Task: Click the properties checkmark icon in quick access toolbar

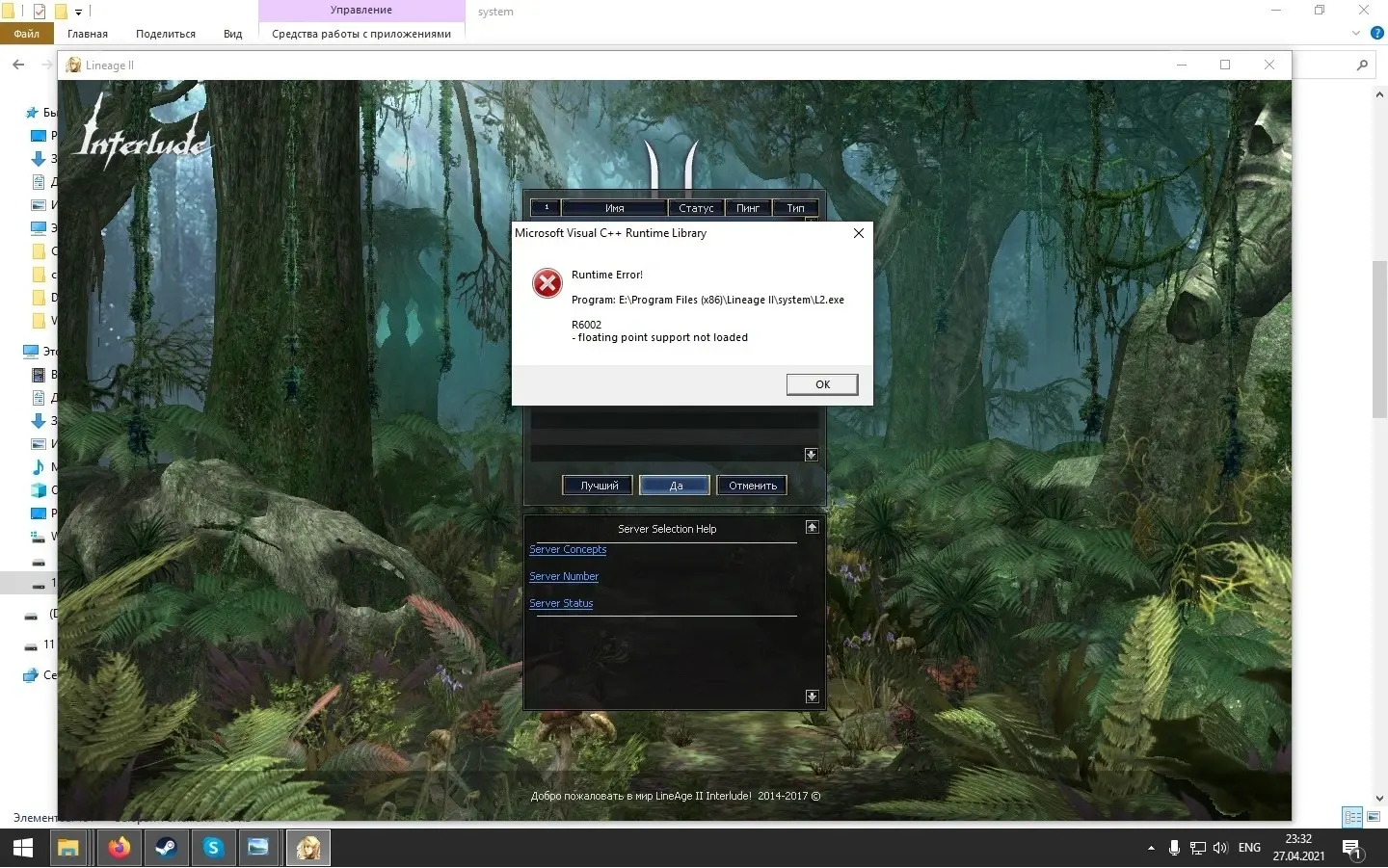Action: point(40,12)
